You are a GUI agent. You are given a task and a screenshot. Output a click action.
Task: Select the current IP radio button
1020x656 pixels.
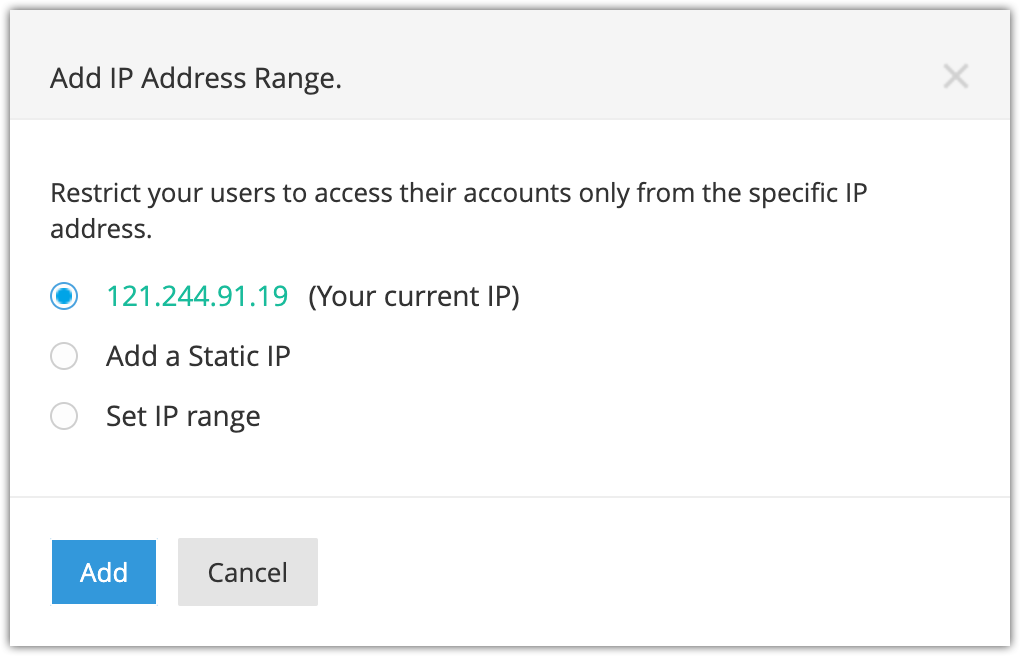point(64,297)
